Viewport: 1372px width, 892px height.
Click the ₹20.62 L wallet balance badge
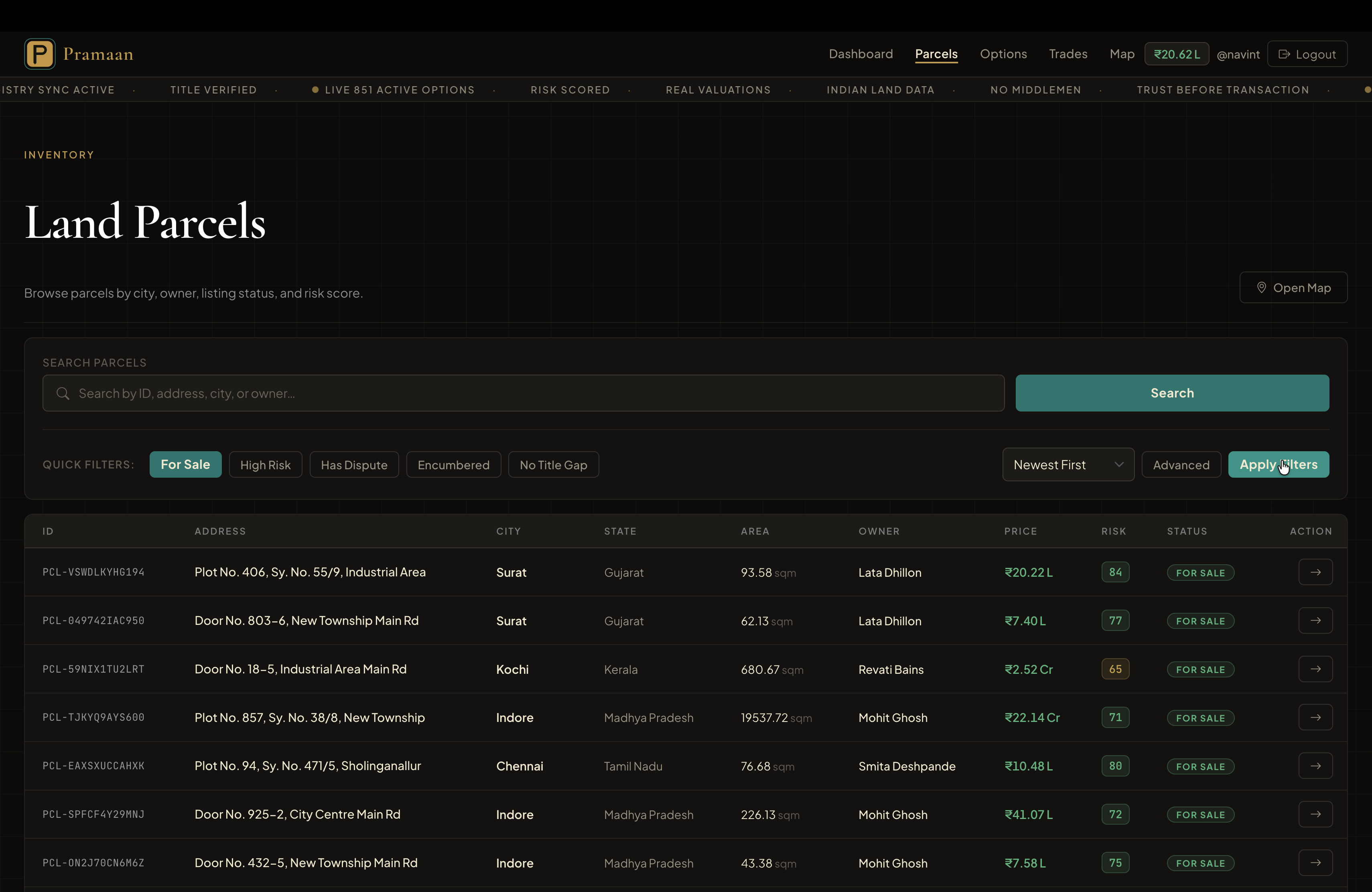click(1177, 54)
